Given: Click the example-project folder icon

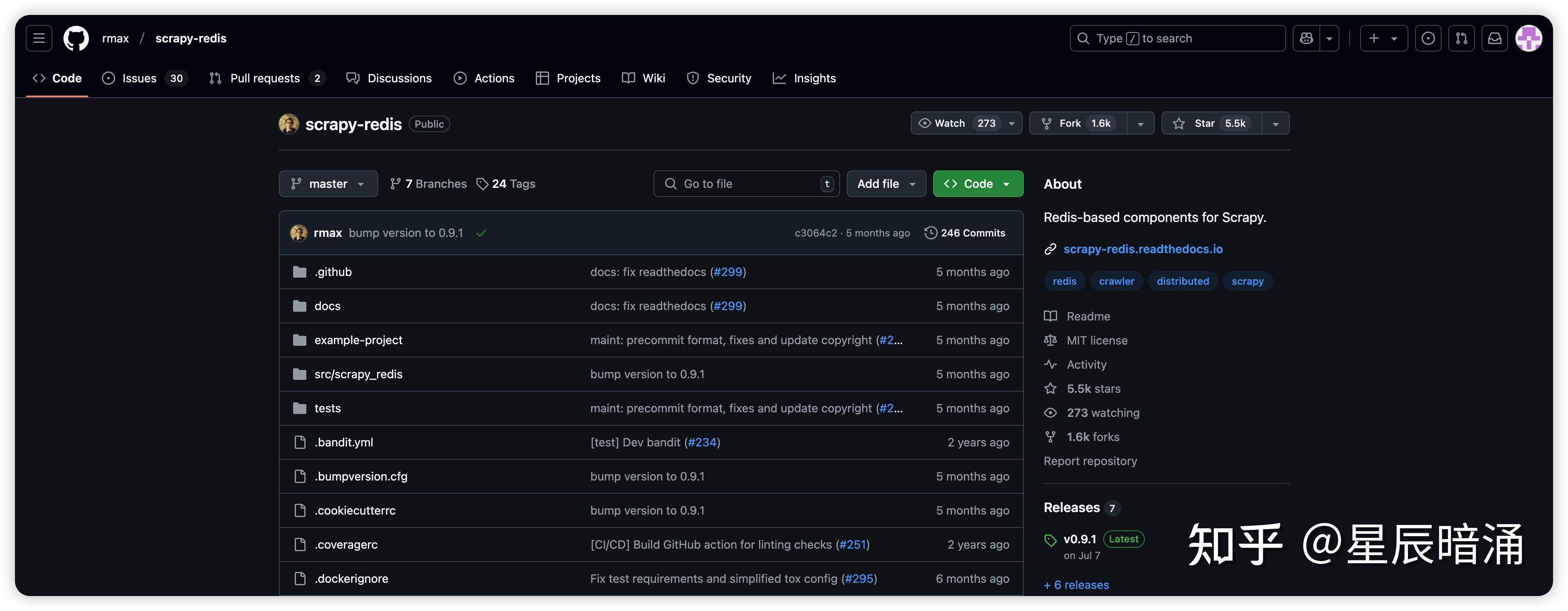Looking at the screenshot, I should tap(299, 340).
